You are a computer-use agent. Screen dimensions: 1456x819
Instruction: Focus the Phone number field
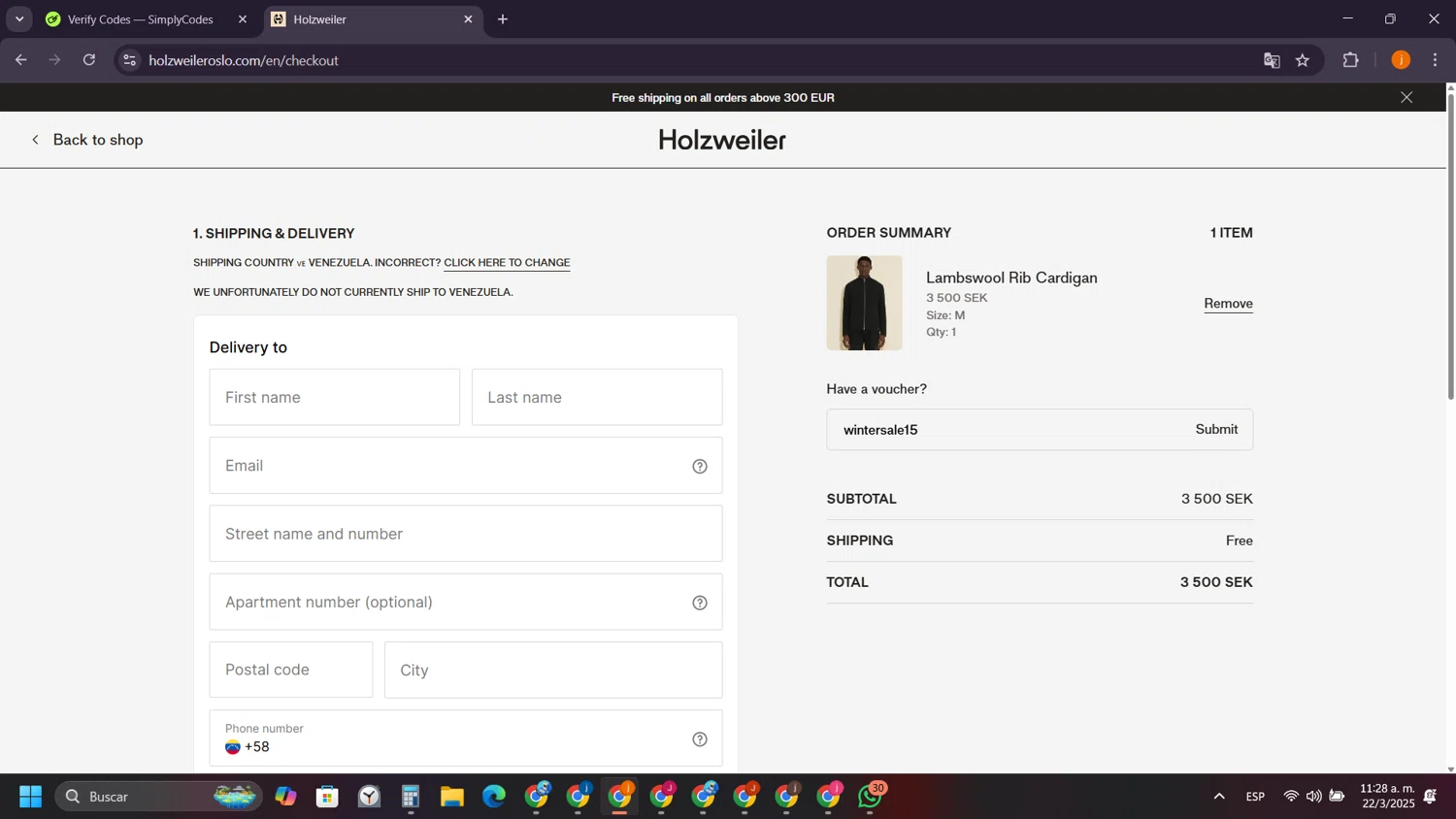click(466, 739)
